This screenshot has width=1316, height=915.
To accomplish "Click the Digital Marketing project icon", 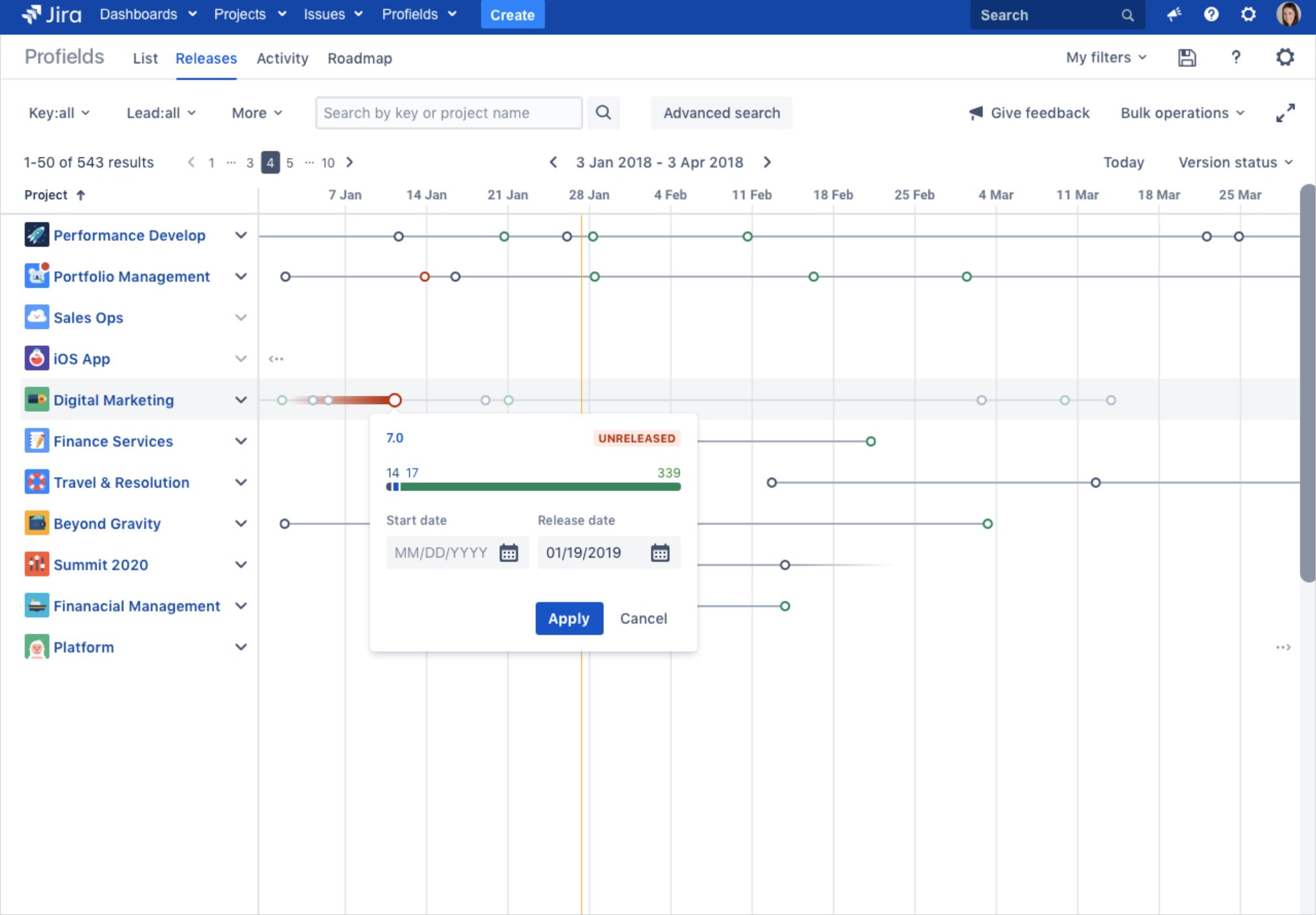I will click(x=37, y=399).
